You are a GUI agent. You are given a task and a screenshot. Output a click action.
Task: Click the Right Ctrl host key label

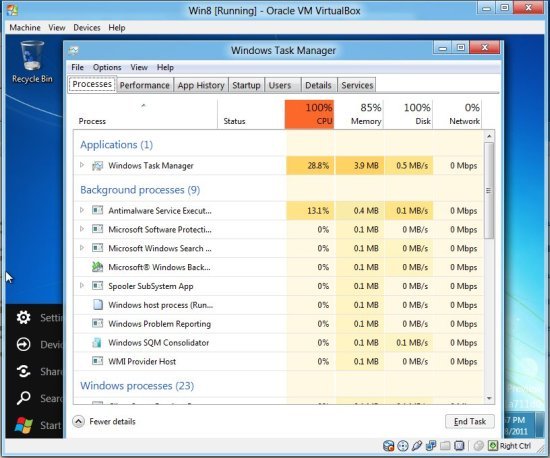point(515,446)
